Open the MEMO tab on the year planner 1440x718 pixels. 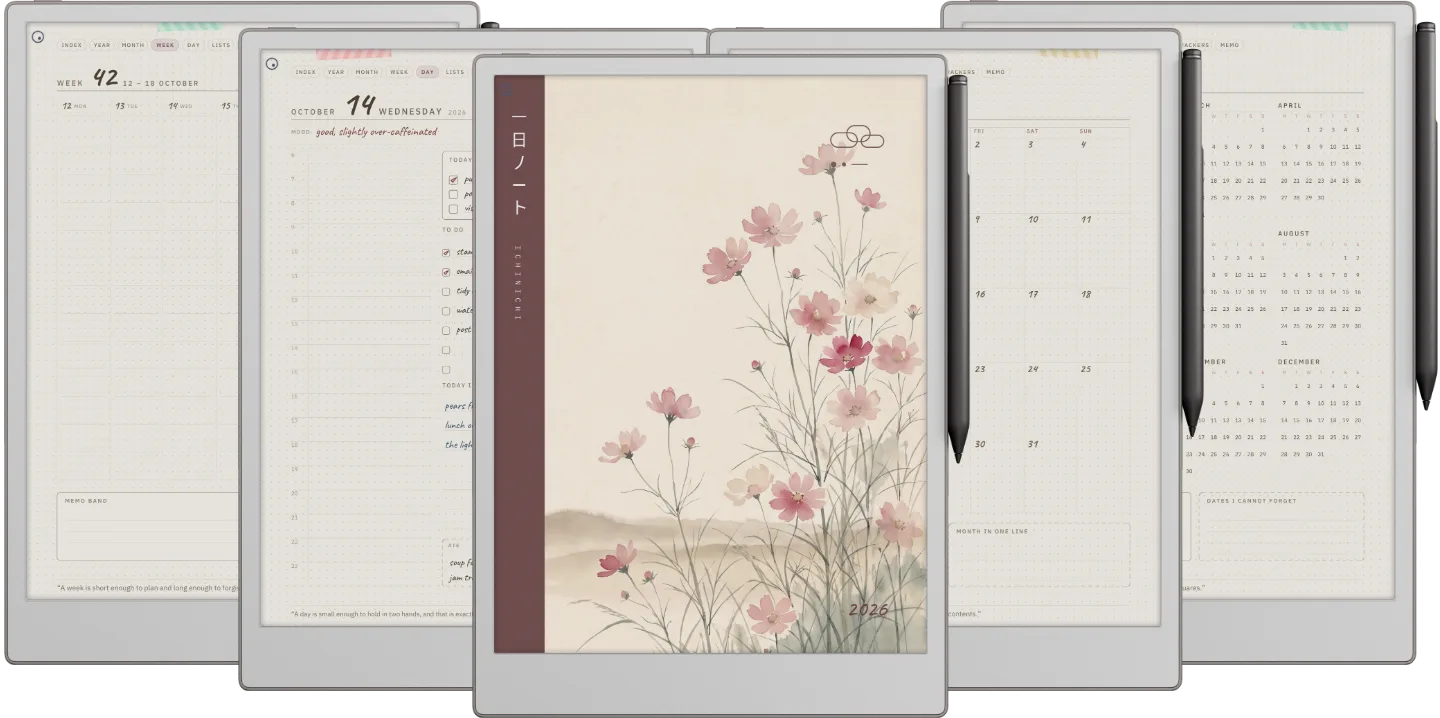(x=1229, y=45)
